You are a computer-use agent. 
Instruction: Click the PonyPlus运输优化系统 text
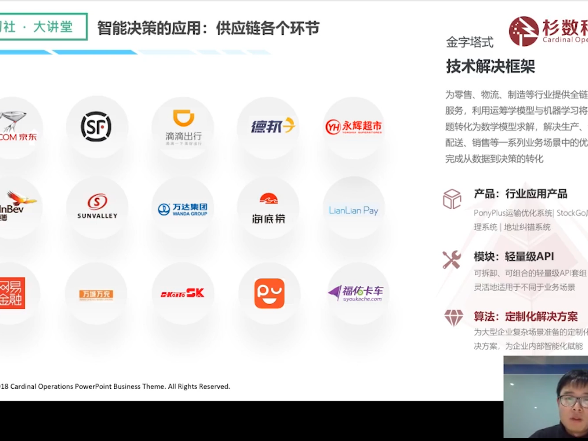coord(513,213)
